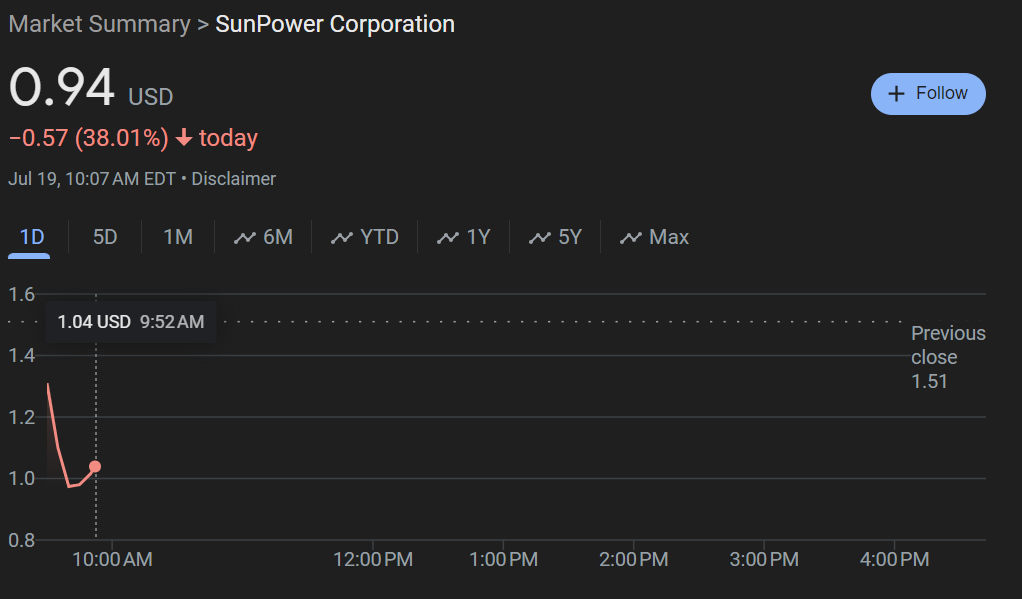Image resolution: width=1022 pixels, height=599 pixels.
Task: Click the 3:00 PM axis label
Action: point(764,559)
